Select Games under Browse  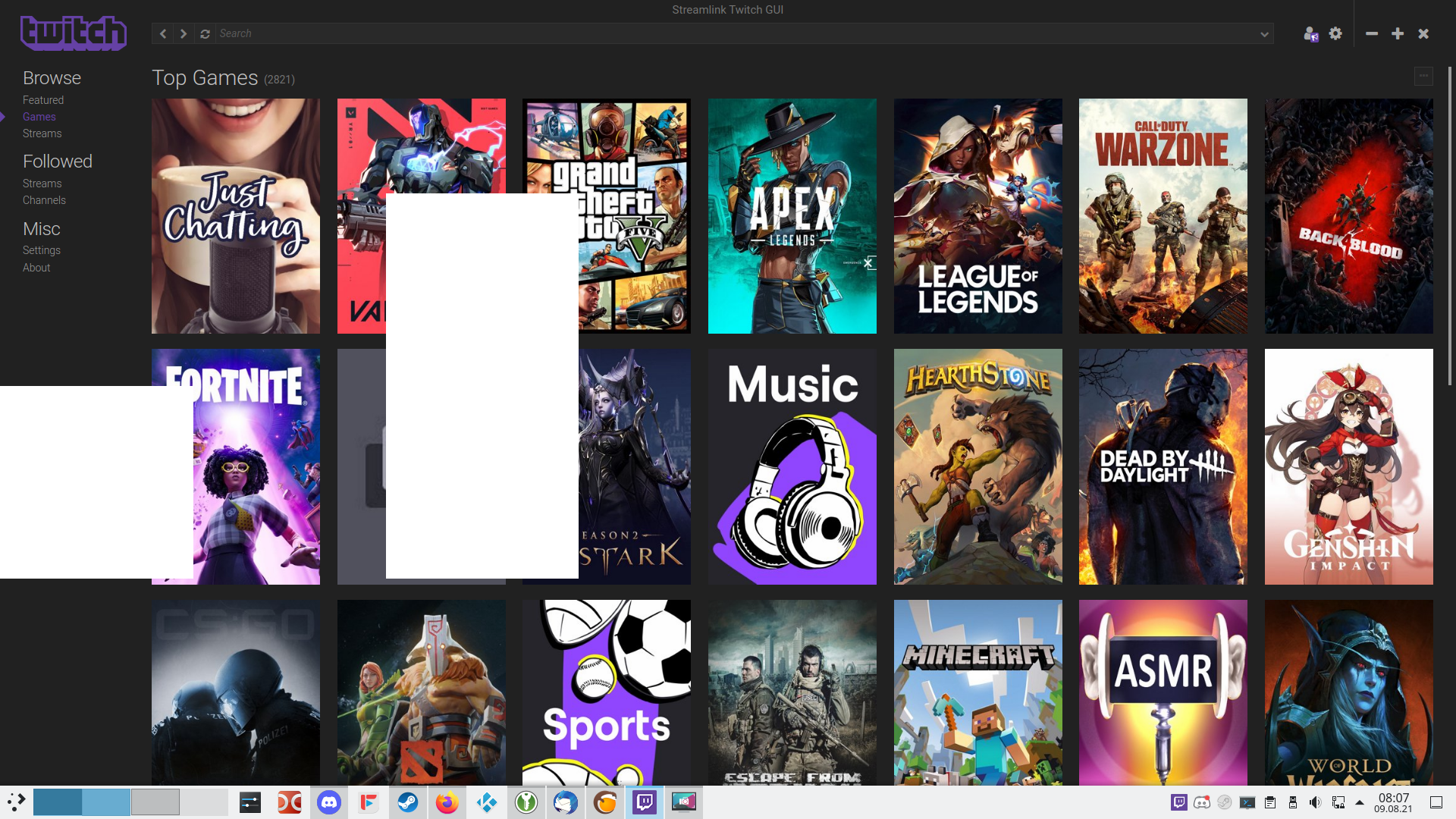[39, 116]
